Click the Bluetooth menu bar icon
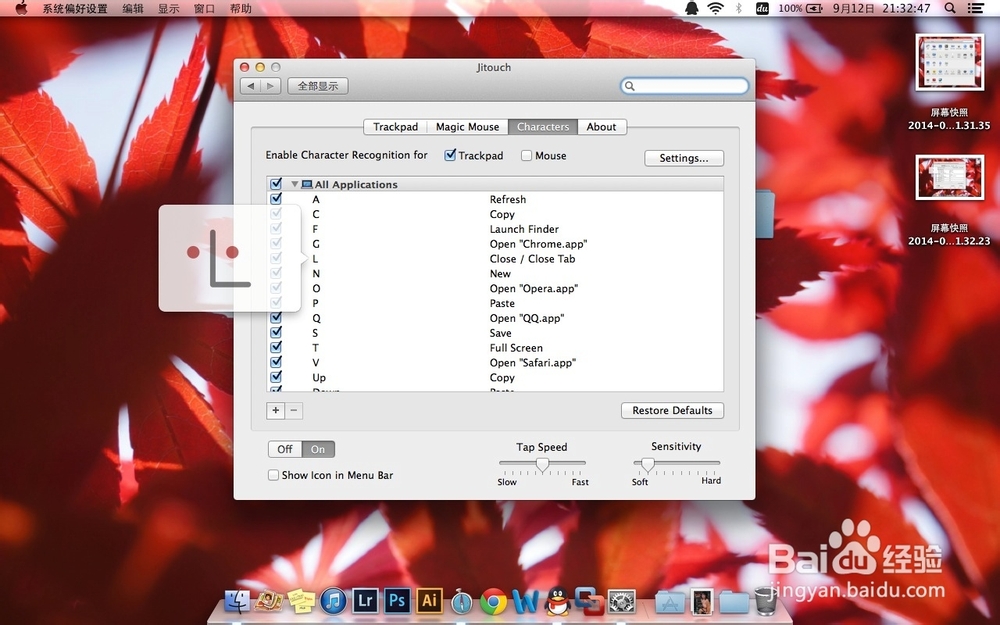The height and width of the screenshot is (625, 1000). click(x=739, y=8)
